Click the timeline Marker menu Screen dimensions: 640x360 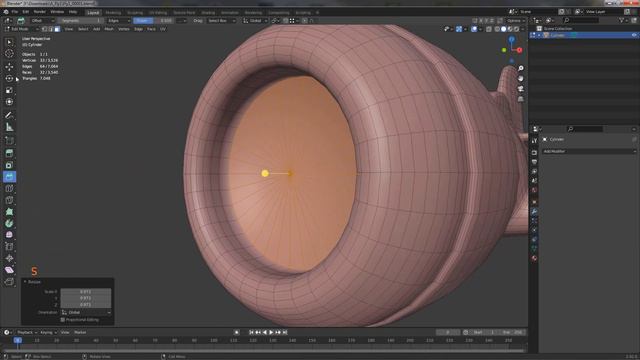pos(80,332)
